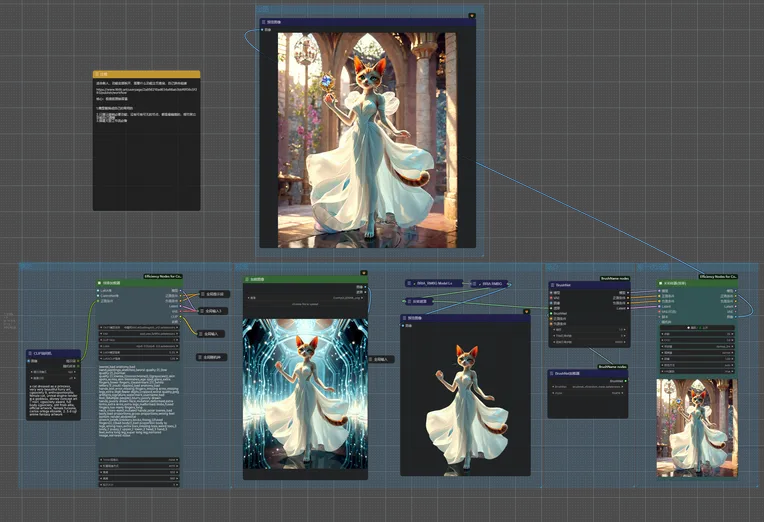
Task: Click the fox badge on the top preview image node
Action: (472, 16)
